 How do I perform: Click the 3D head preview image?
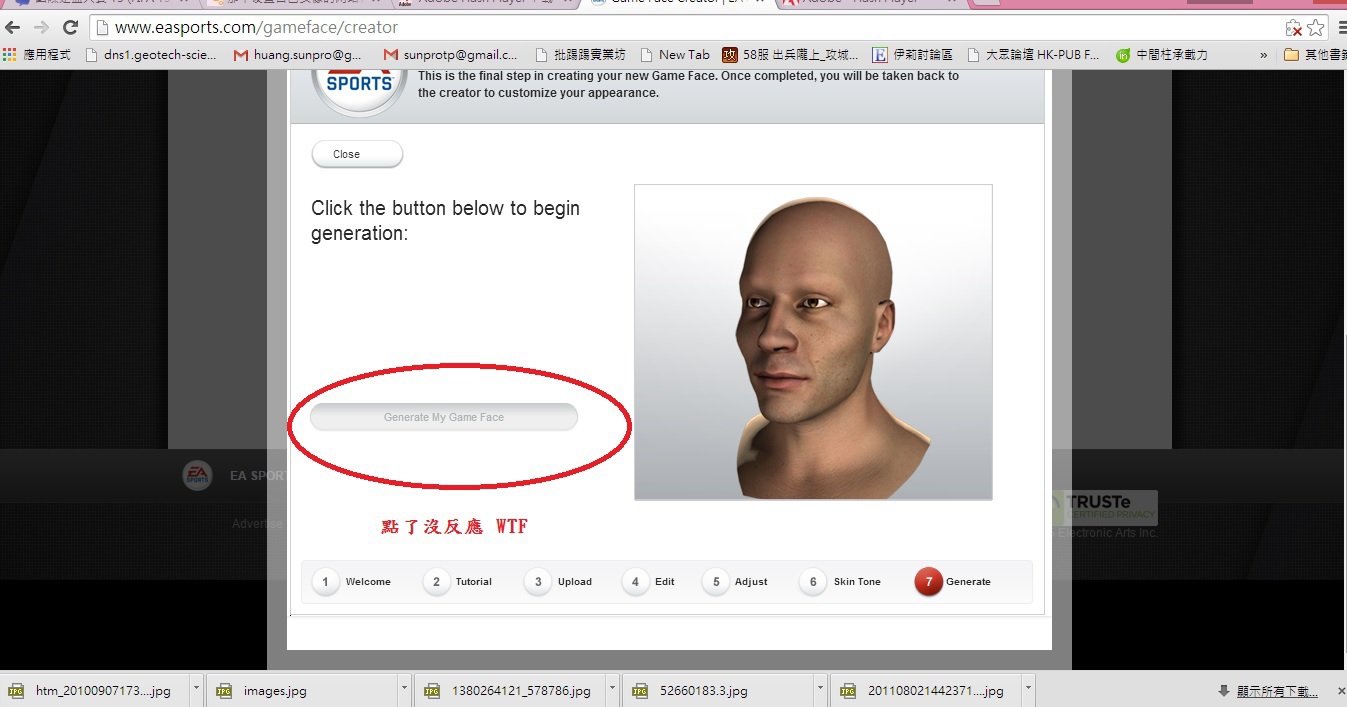[813, 342]
